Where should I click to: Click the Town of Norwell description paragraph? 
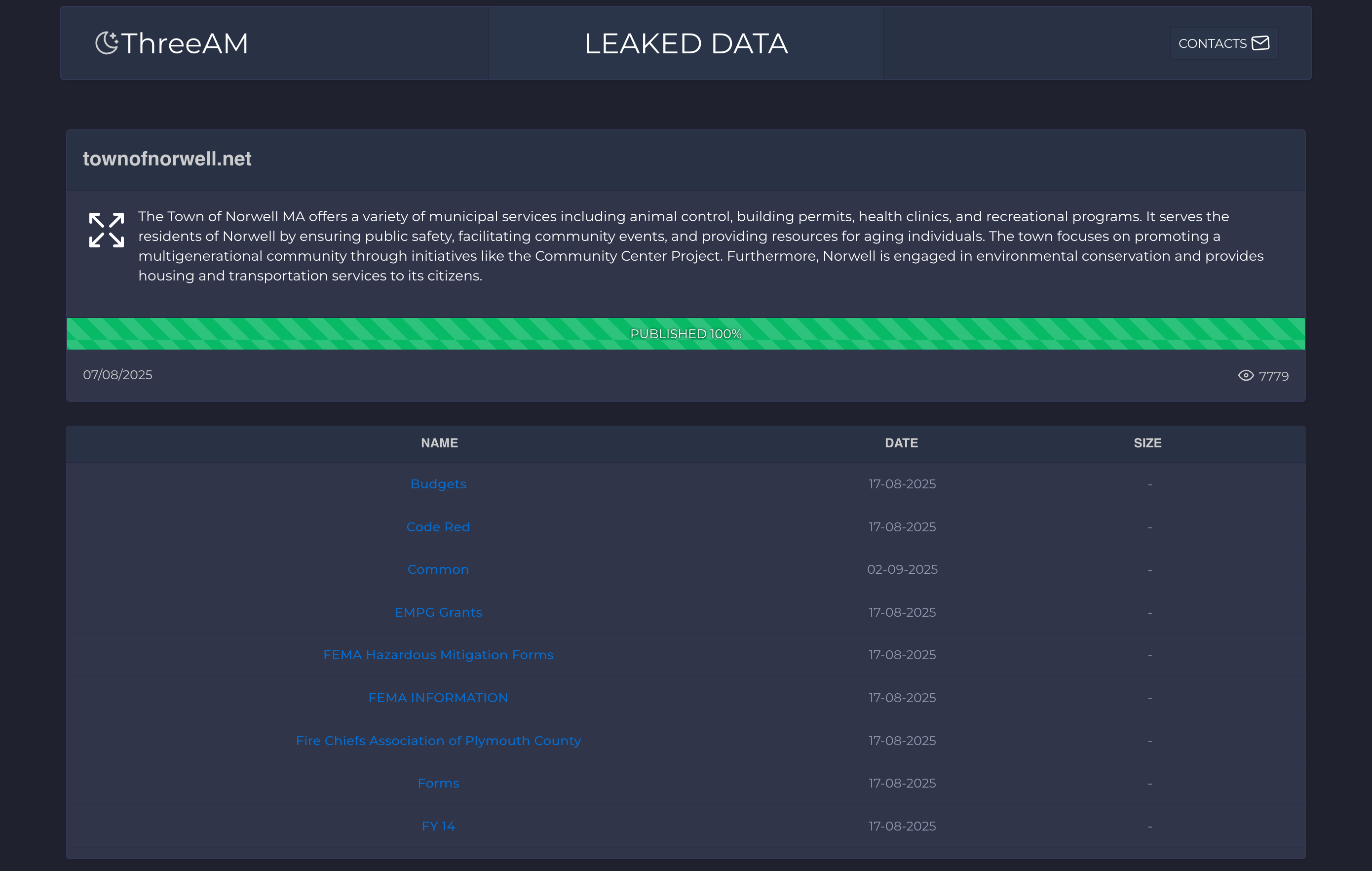pyautogui.click(x=701, y=246)
